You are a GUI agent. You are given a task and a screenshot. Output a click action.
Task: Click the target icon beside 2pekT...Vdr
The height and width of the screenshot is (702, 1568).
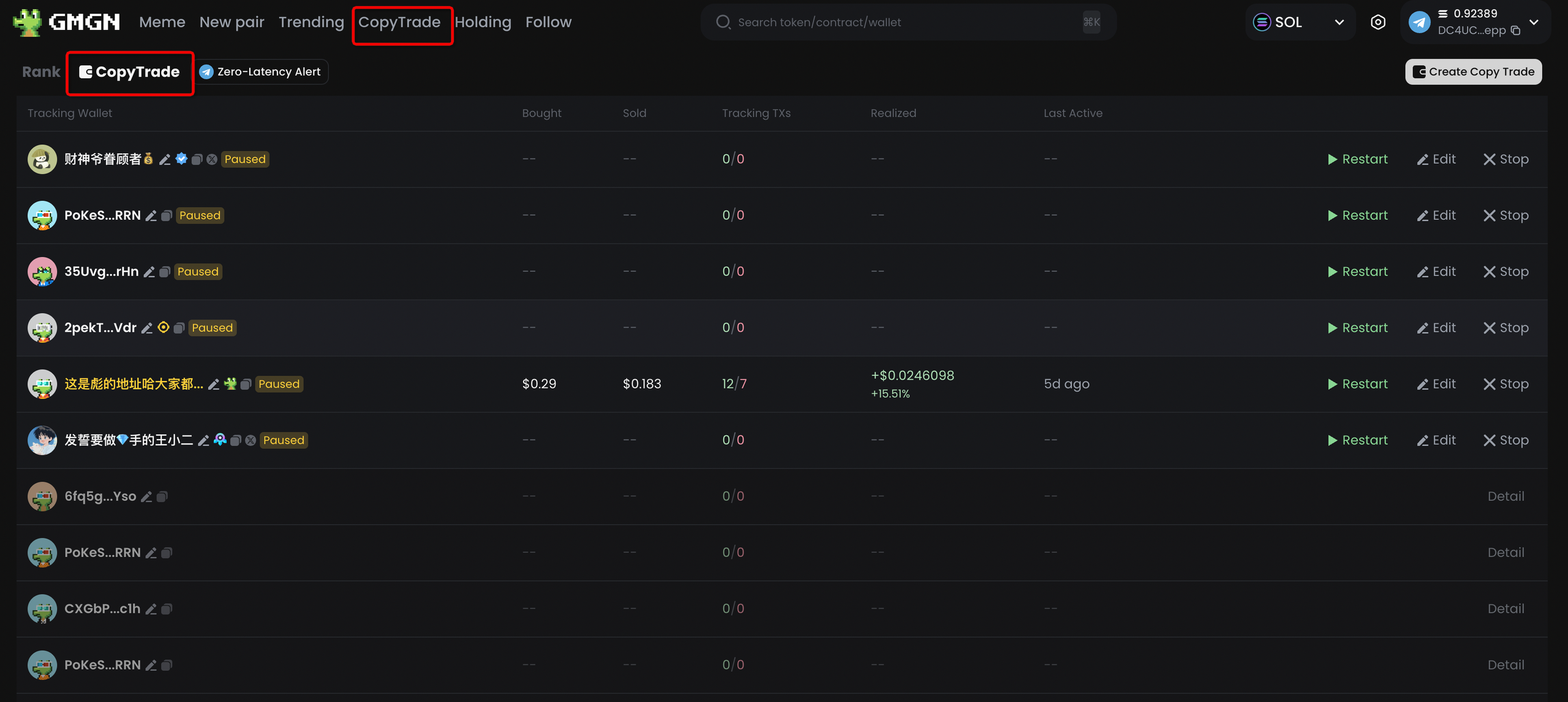click(x=164, y=328)
